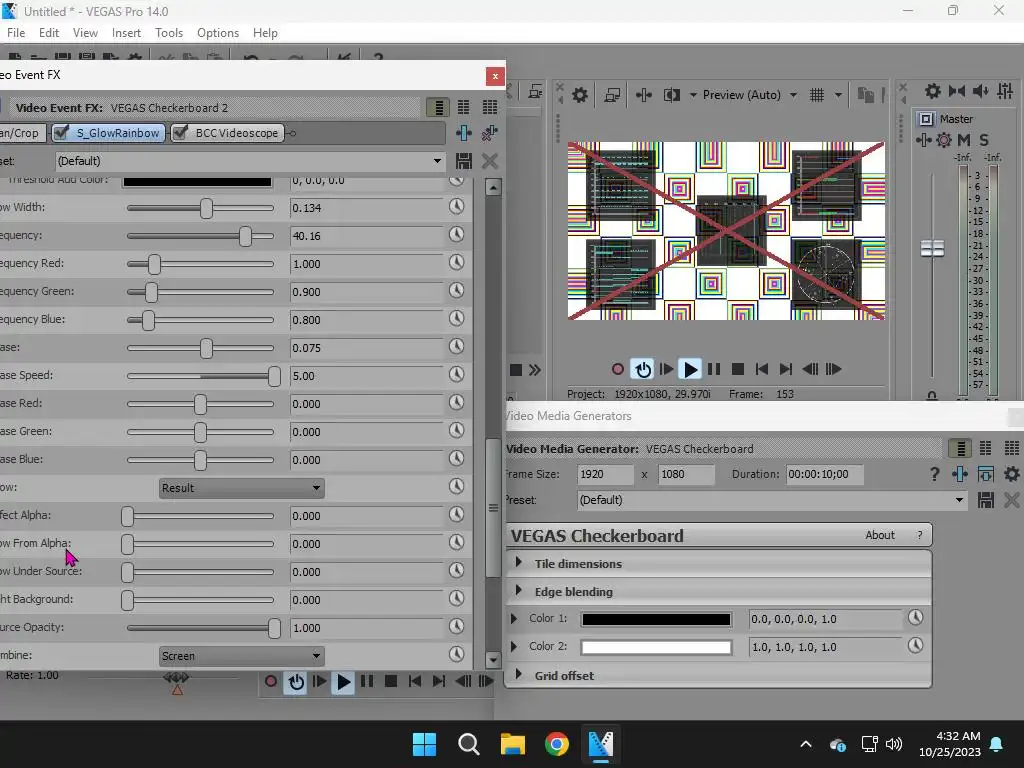Open the Tools menu

(x=168, y=33)
